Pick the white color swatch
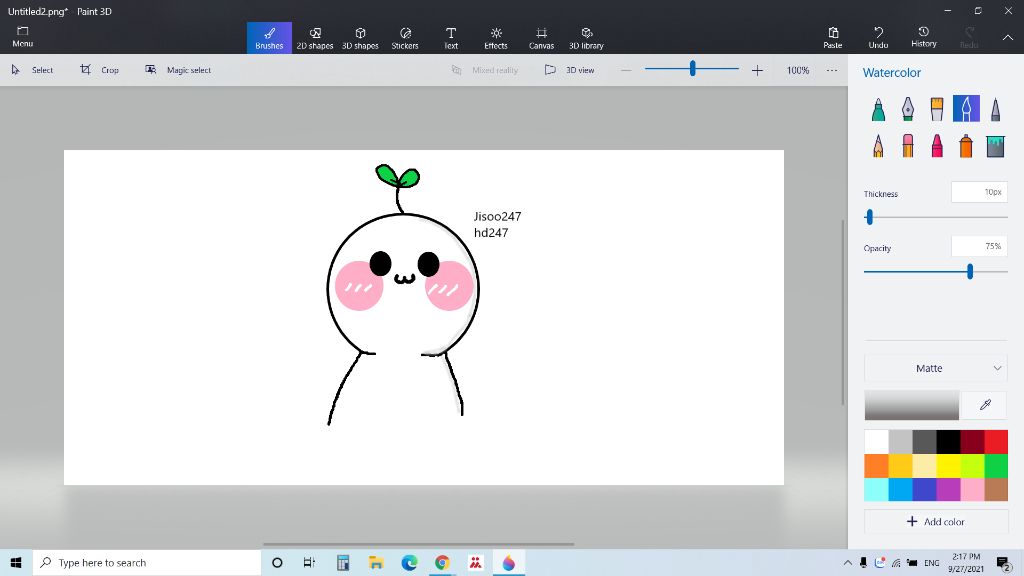The image size is (1024, 576). coord(876,441)
